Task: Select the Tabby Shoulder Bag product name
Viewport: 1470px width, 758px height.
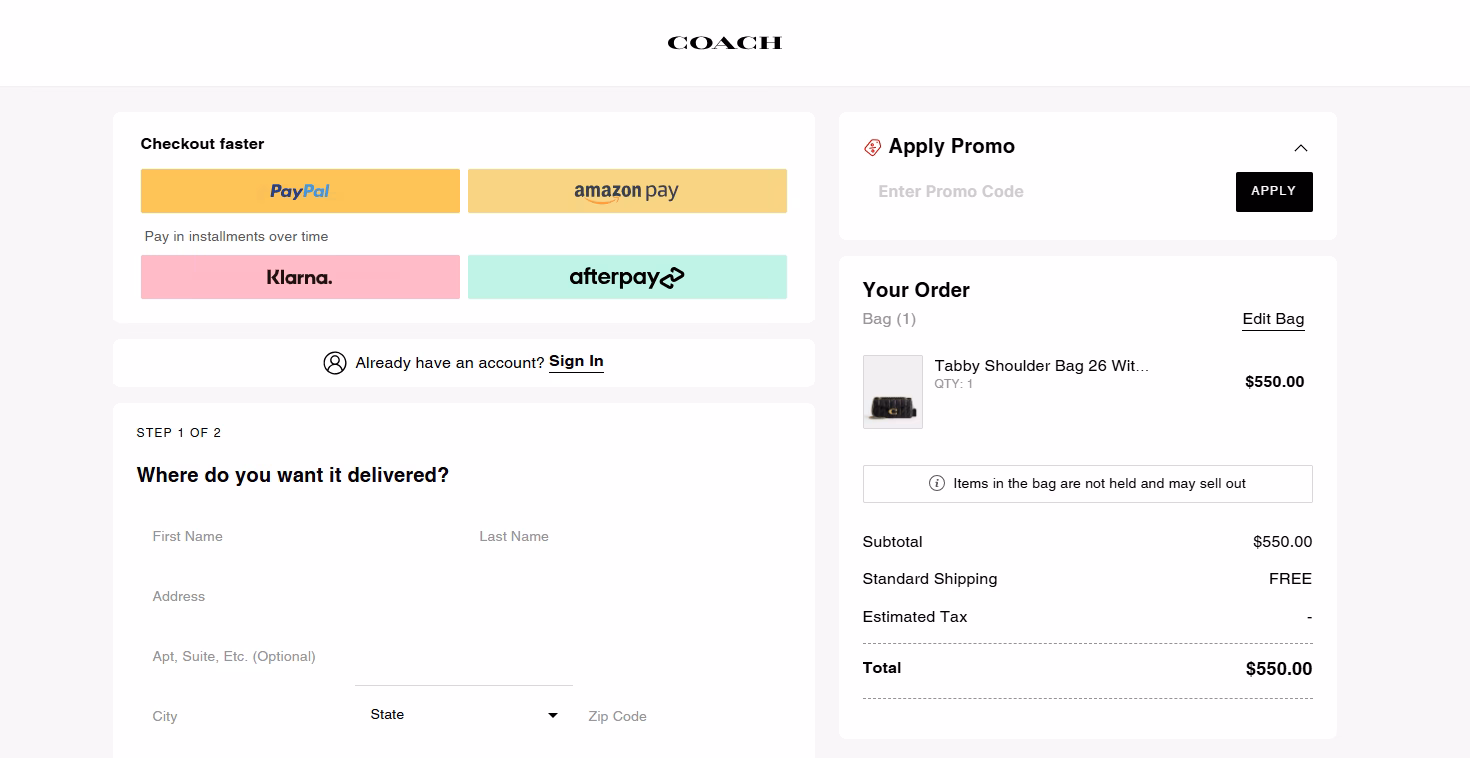Action: [1041, 365]
